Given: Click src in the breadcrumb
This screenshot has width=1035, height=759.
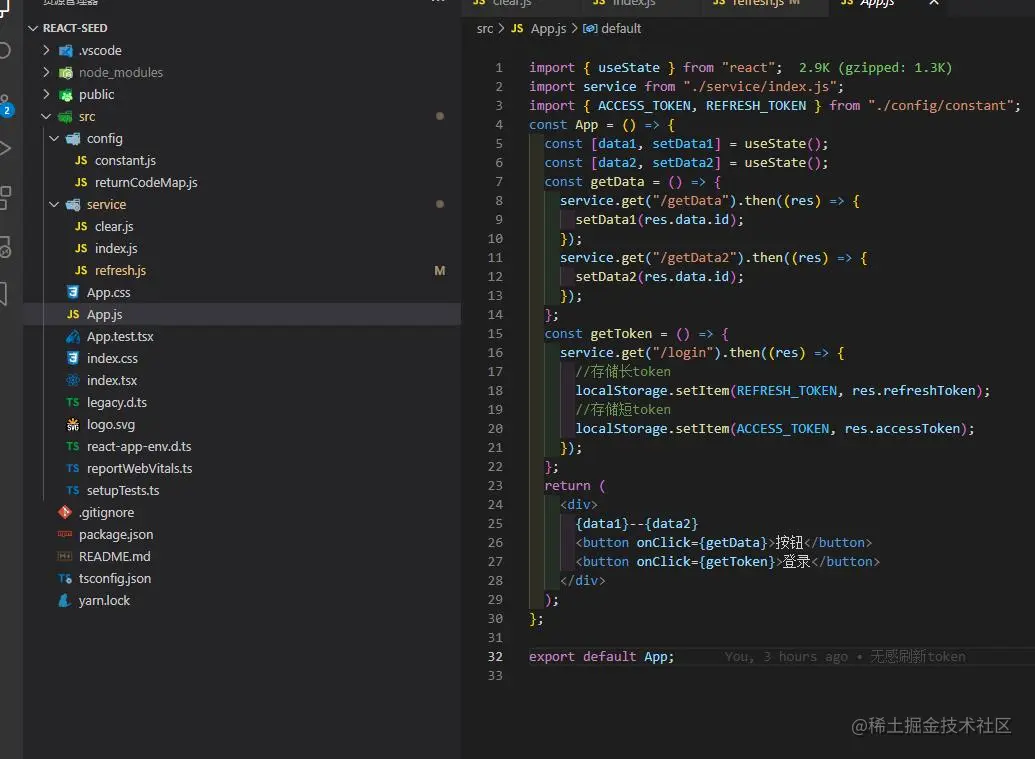Looking at the screenshot, I should click(484, 28).
